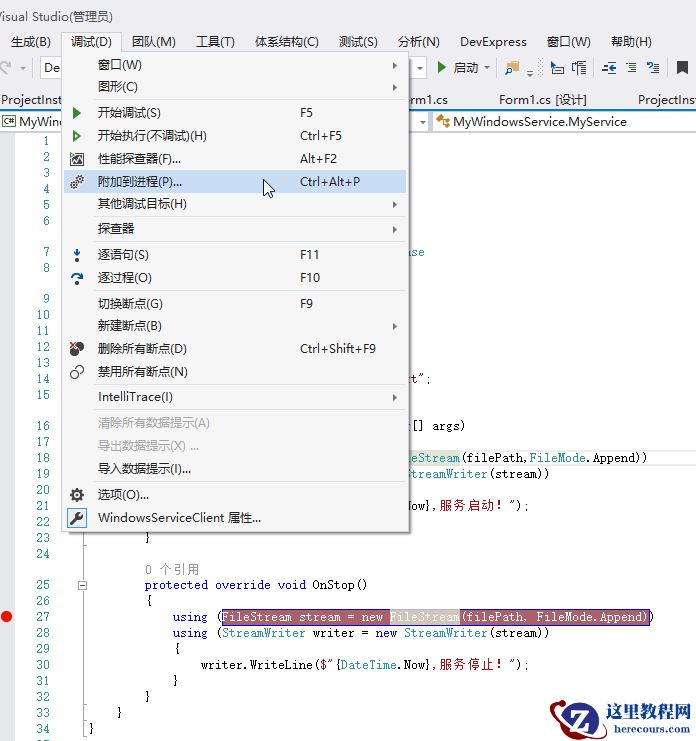This screenshot has width=696, height=741.
Task: Click the Performance Profiler chart icon
Action: 77,159
